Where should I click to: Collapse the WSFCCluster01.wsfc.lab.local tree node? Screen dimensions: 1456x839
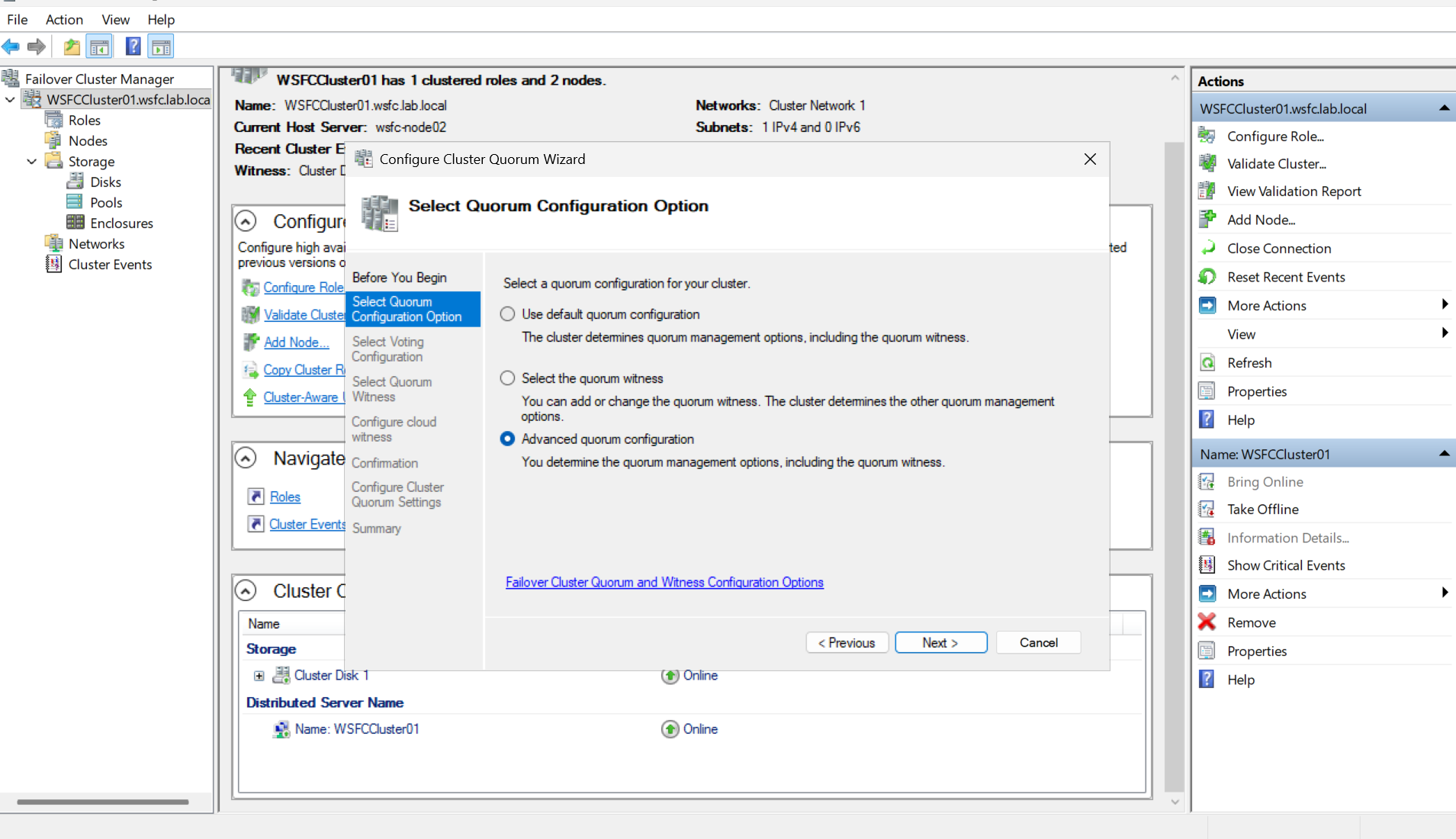[10, 99]
